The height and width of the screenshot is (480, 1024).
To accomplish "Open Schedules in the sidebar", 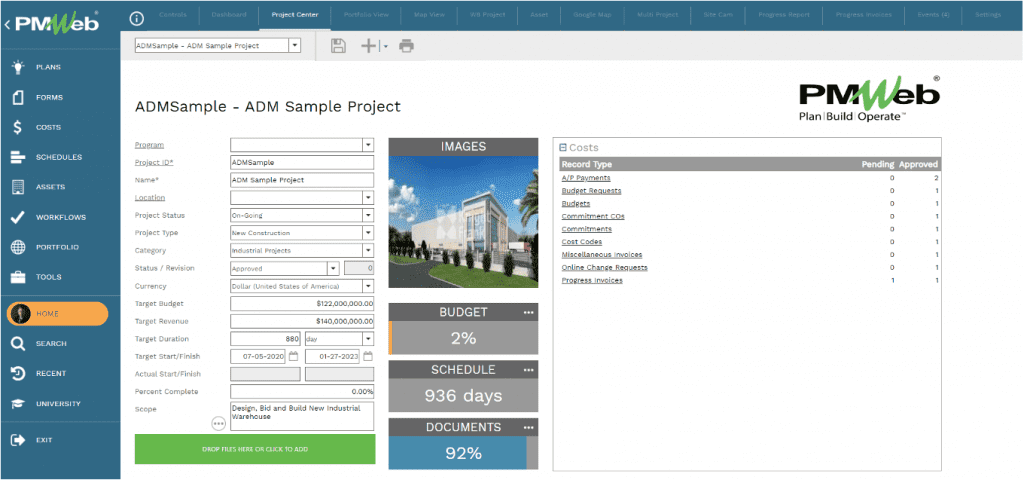I will click(x=59, y=157).
